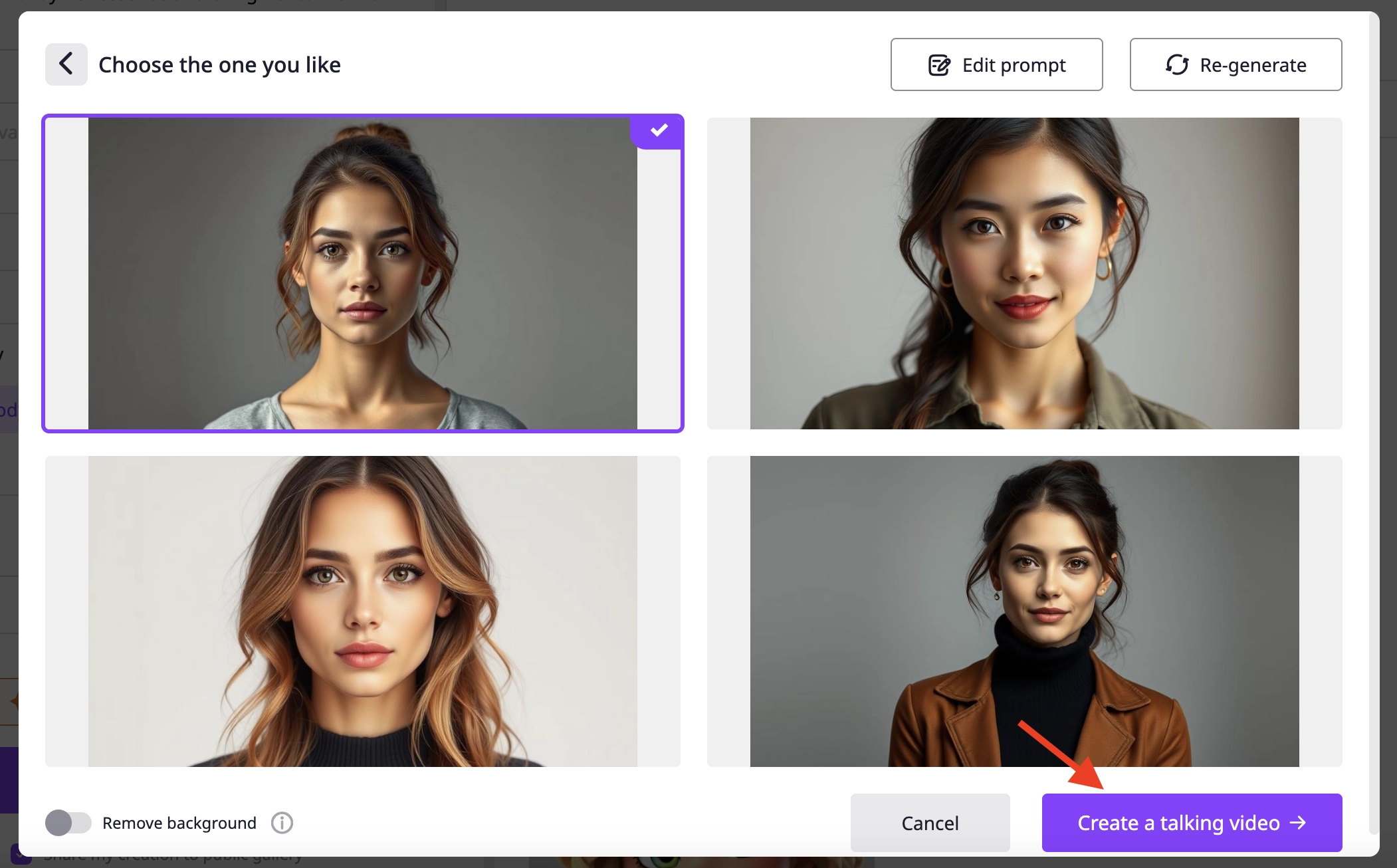
Task: Toggle off selection of the top-left avatar
Action: [362, 272]
